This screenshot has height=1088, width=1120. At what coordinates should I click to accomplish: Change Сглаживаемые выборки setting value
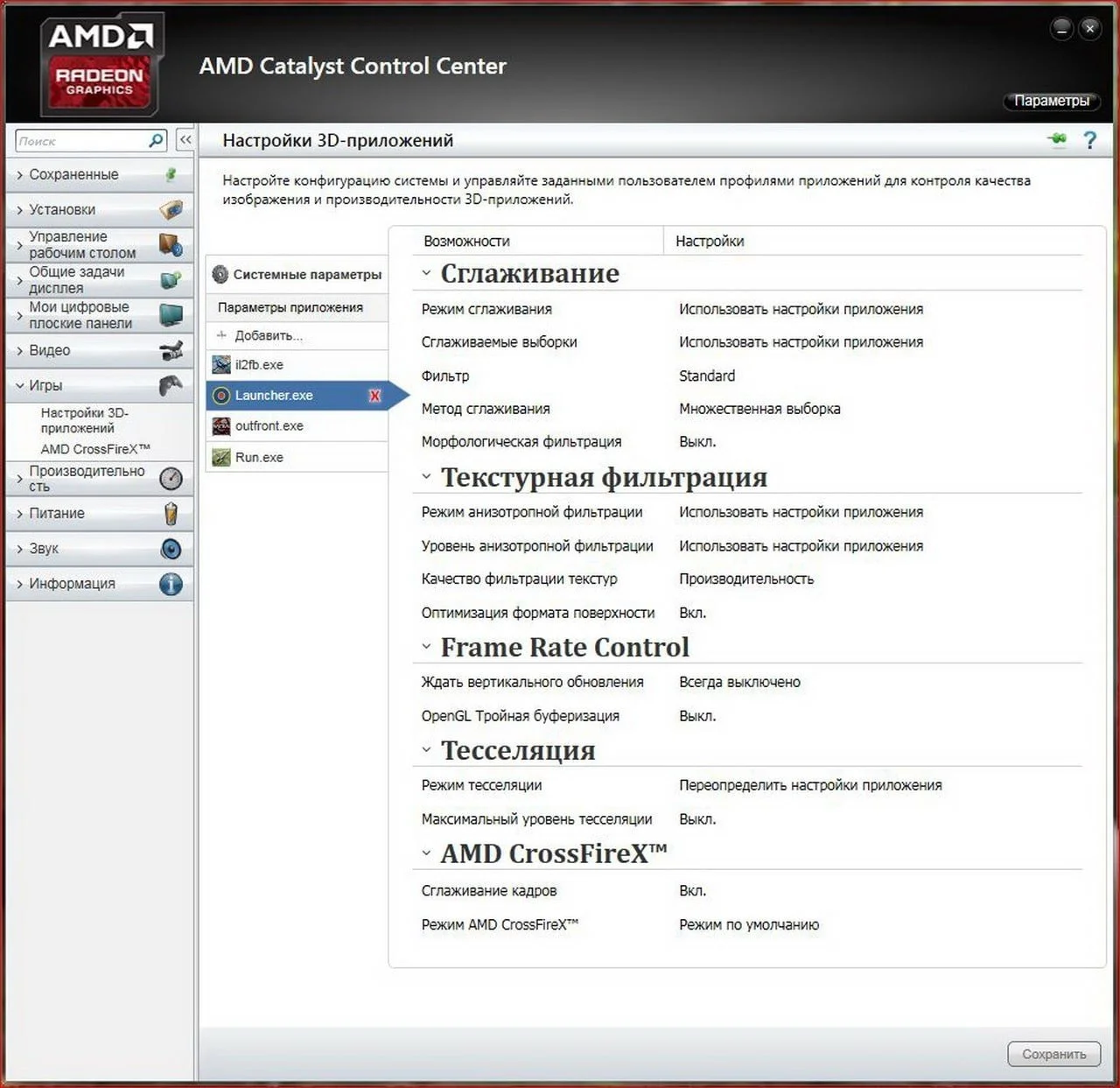801,342
